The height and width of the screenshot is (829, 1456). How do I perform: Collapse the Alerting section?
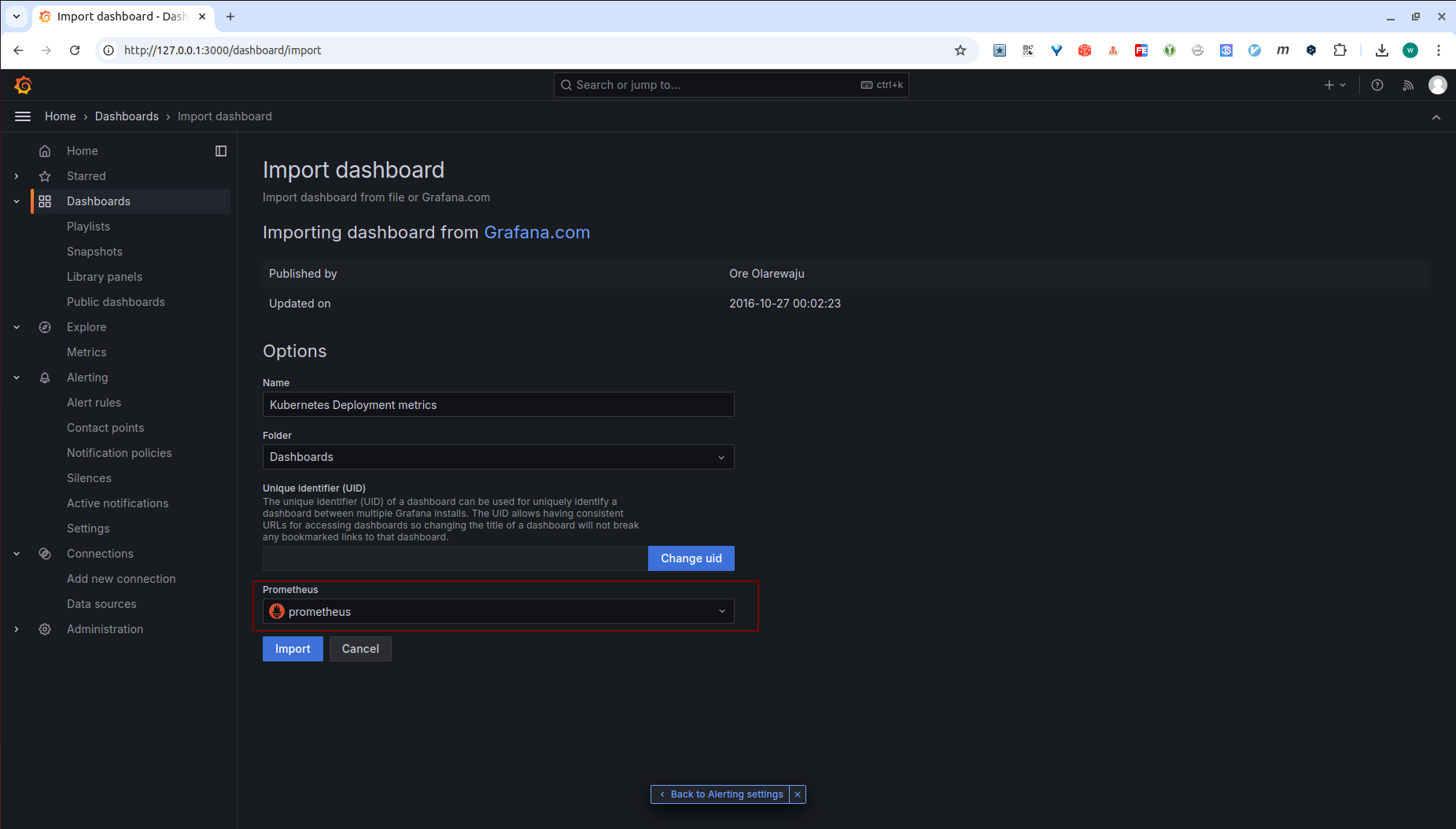point(17,378)
